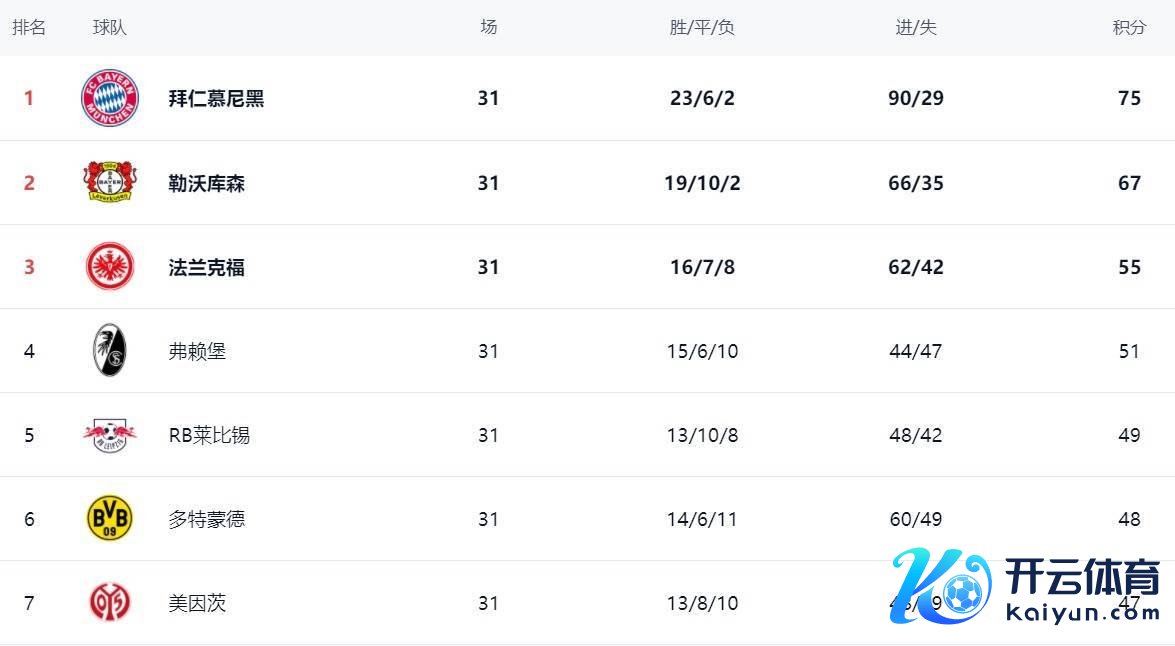Select the RB莱比锡 team link
The width and height of the screenshot is (1175, 646).
click(x=209, y=435)
